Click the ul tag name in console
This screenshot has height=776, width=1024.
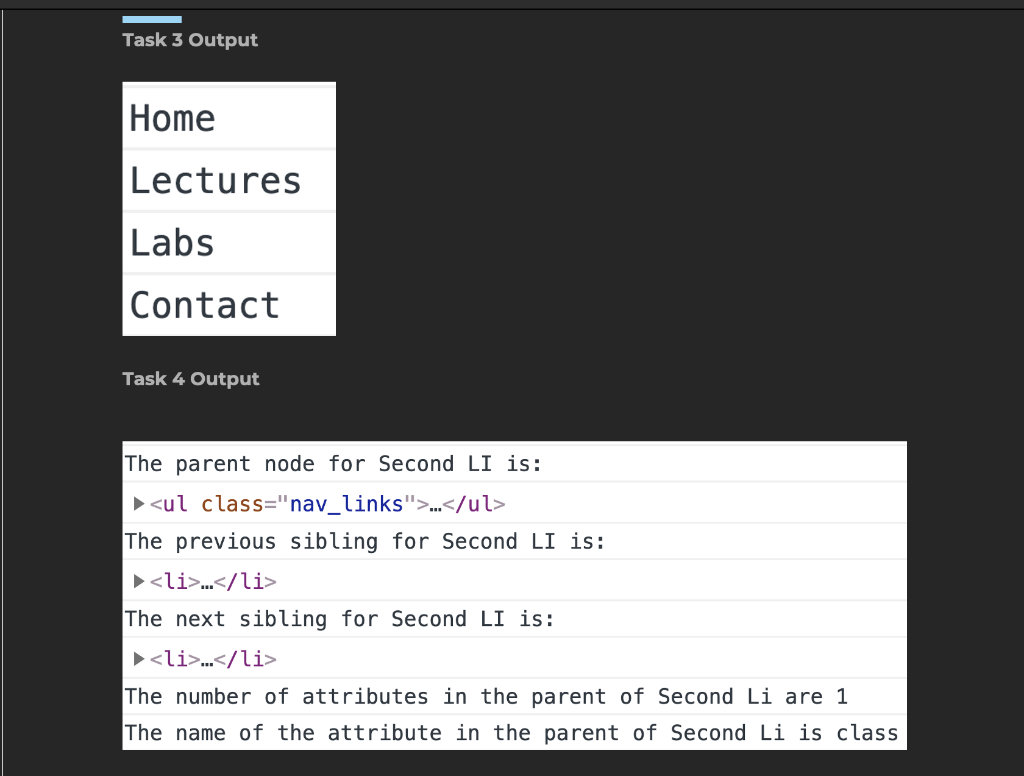coord(175,504)
